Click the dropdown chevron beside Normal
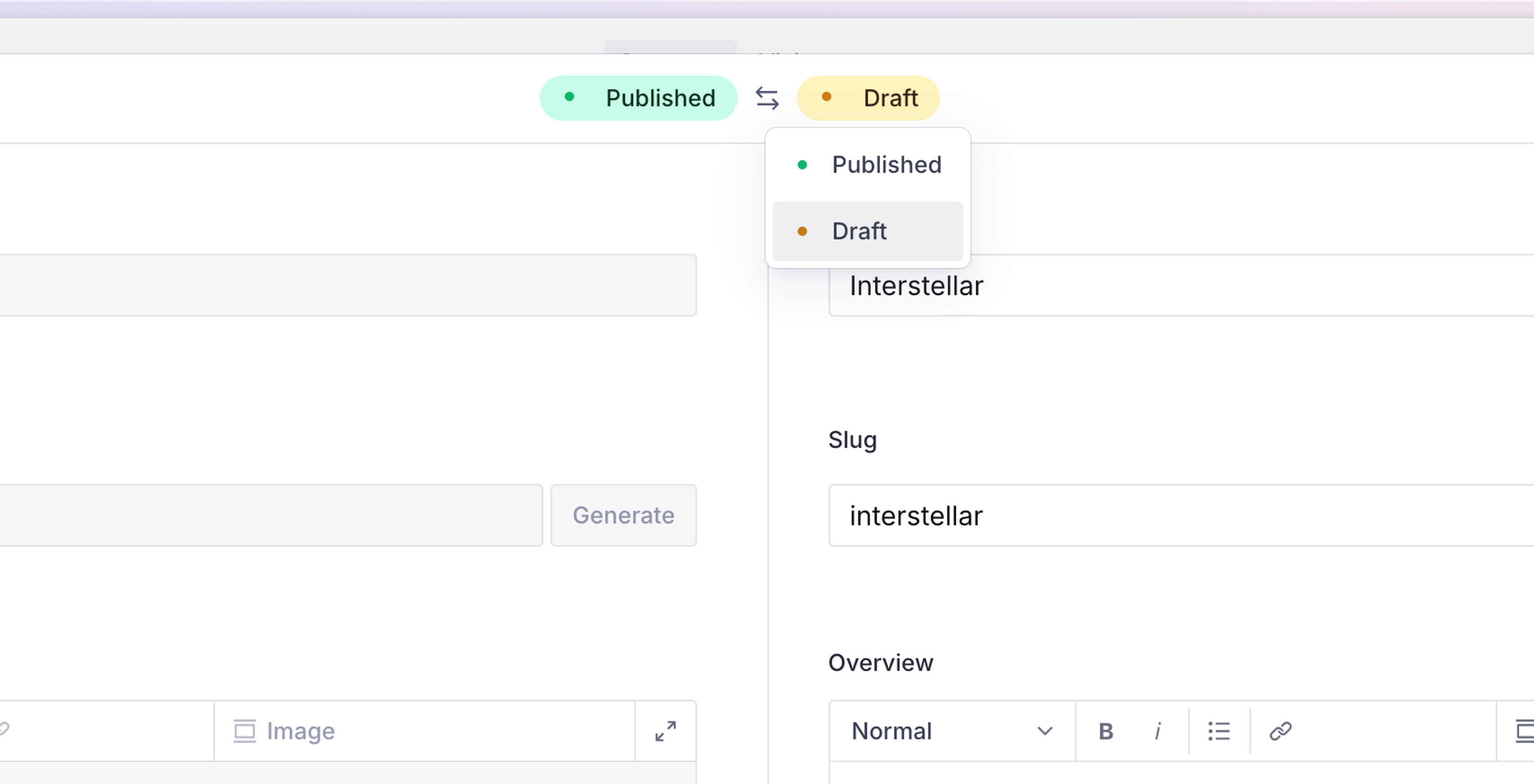Screen dimensions: 1534x784 [1045, 731]
